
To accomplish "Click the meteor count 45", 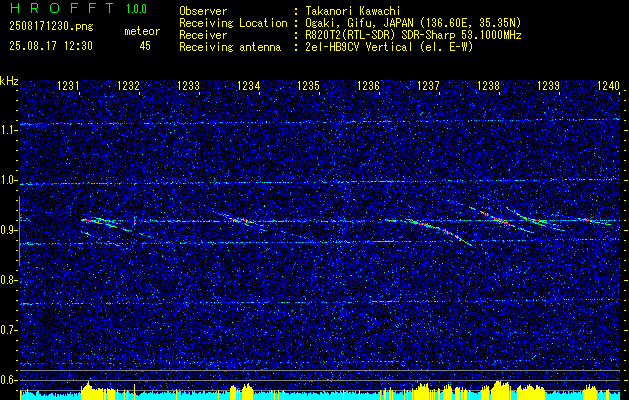I will pos(145,46).
